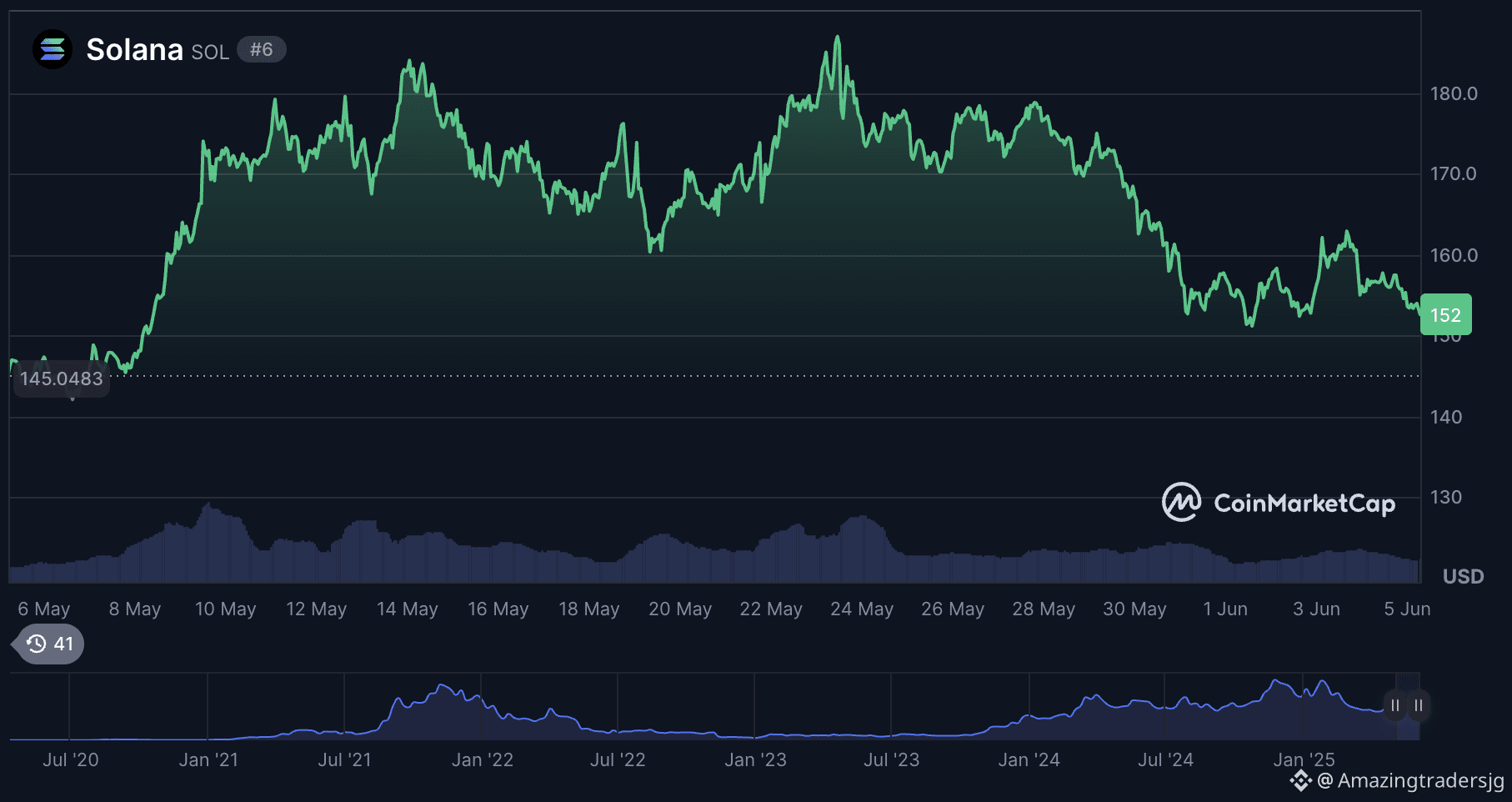Screen dimensions: 1512x802
Task: Select the 18 May date label
Action: click(x=589, y=609)
